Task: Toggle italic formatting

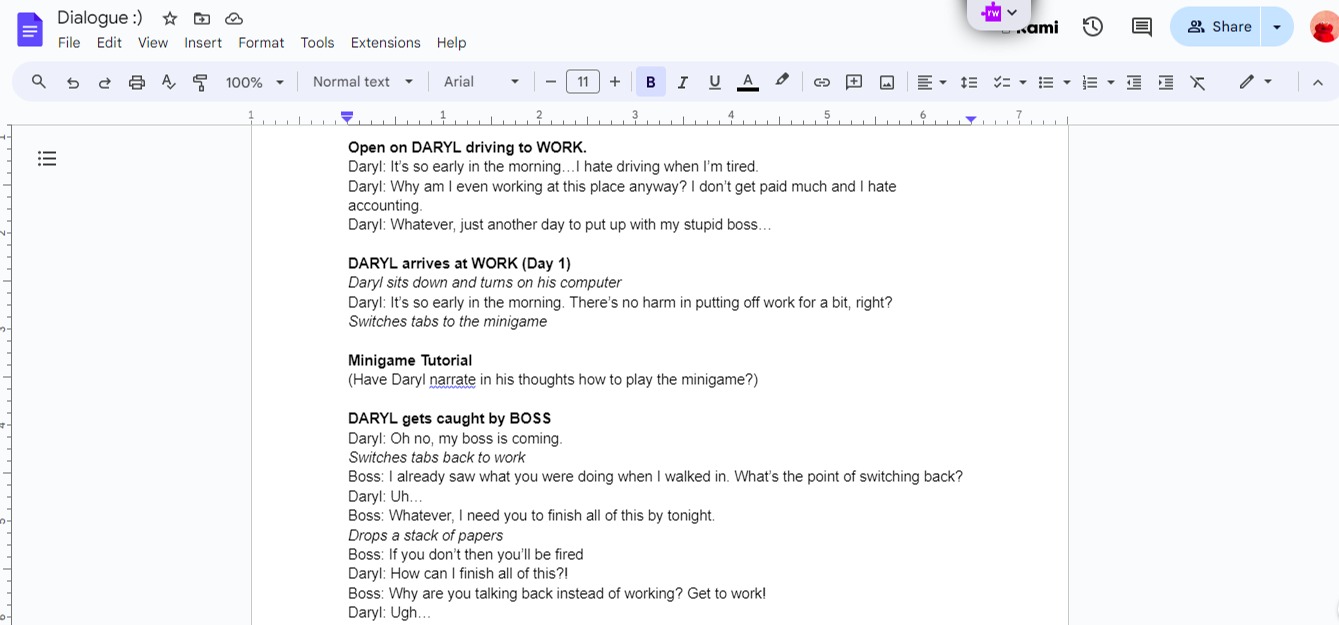Action: click(682, 82)
